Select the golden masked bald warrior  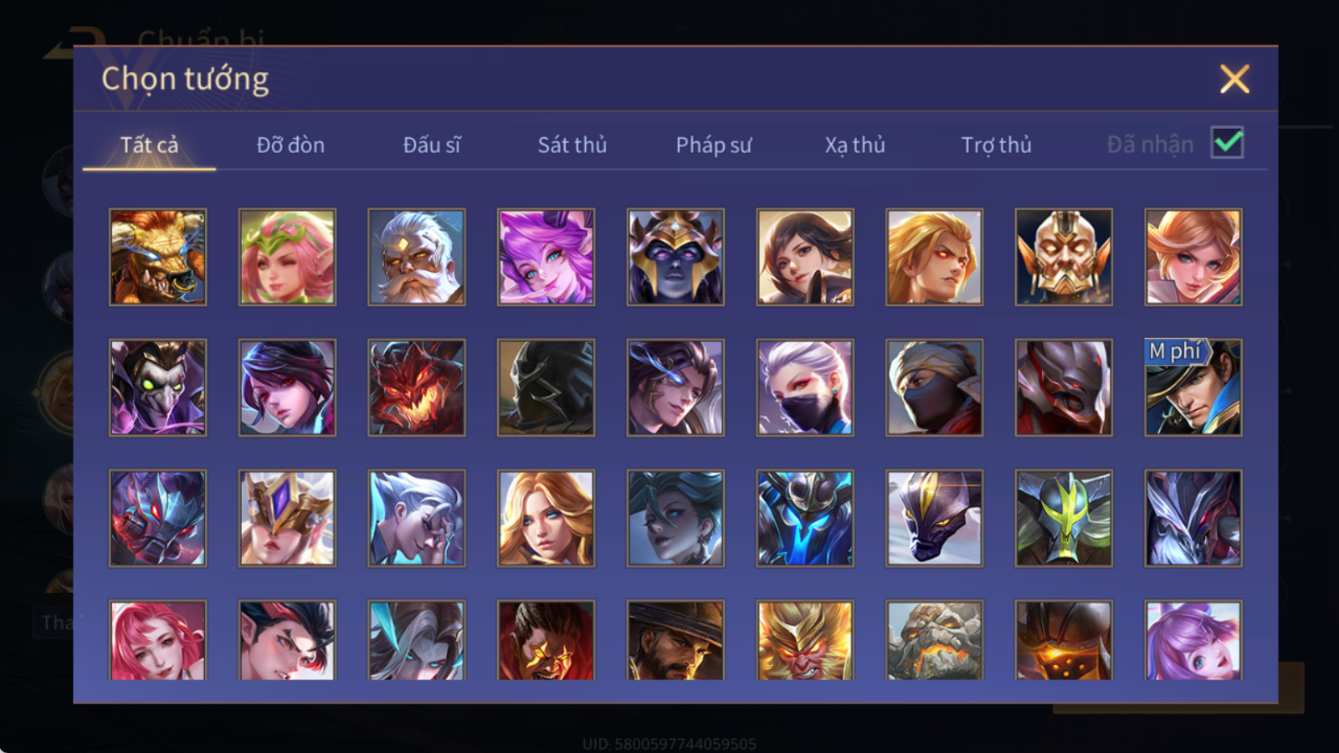1064,257
